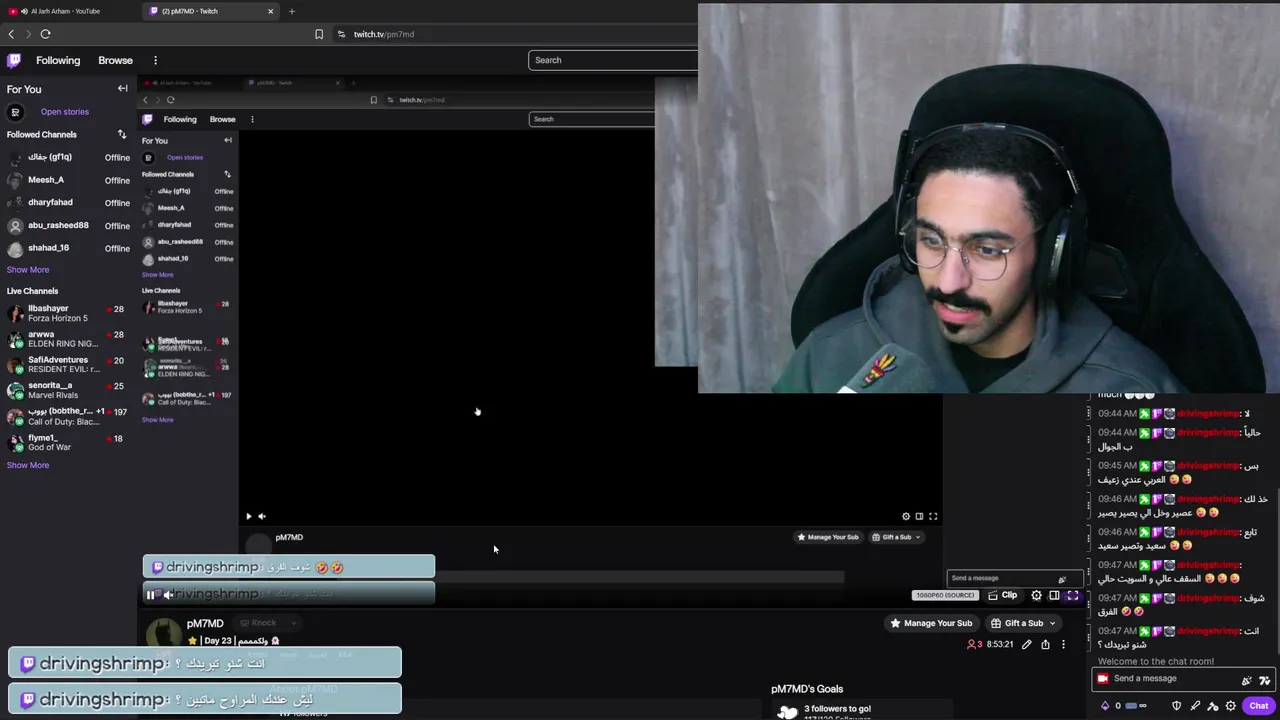
Task: Open chat settings gear
Action: click(x=1231, y=706)
